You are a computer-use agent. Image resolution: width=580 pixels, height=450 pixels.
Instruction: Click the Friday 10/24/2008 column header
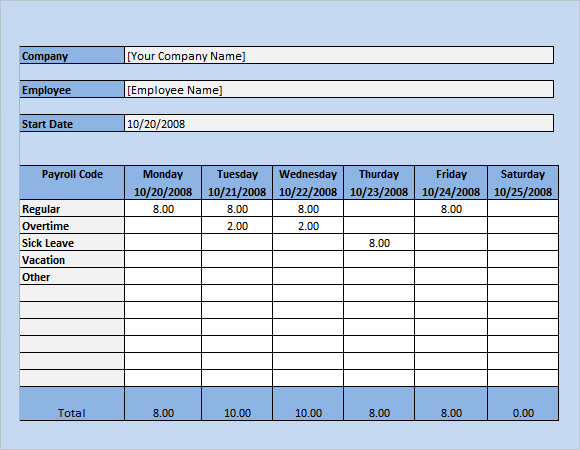tap(451, 183)
